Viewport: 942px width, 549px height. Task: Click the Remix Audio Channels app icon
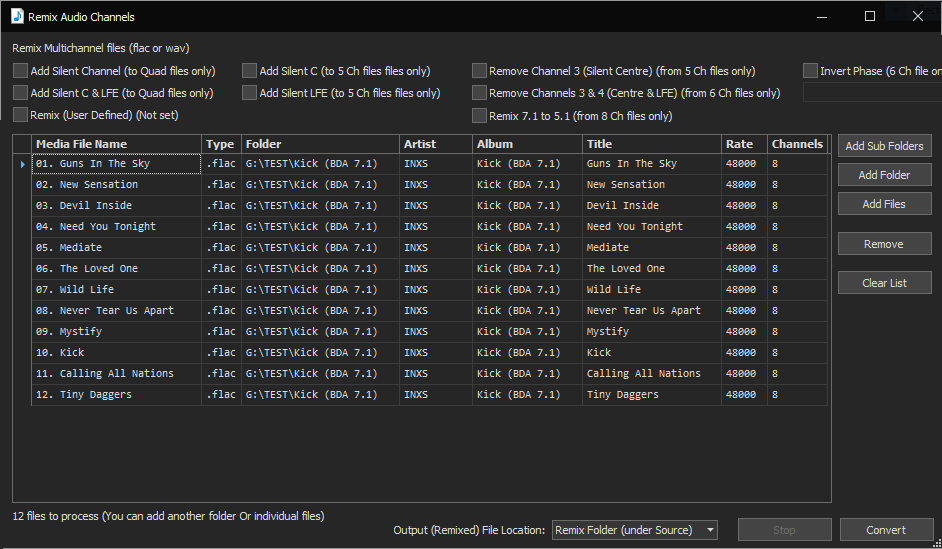tap(17, 16)
